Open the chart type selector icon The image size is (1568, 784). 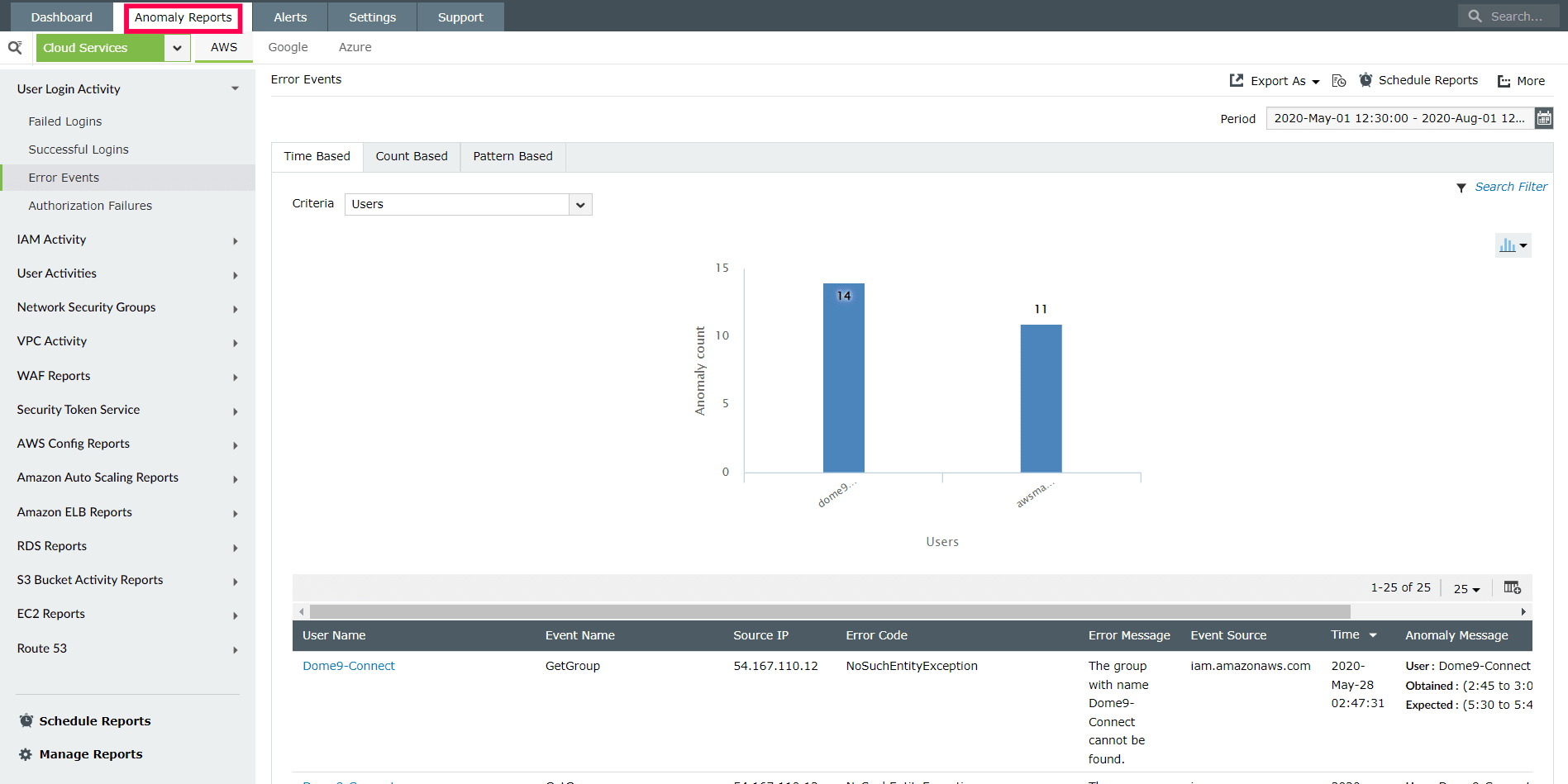tap(1513, 245)
